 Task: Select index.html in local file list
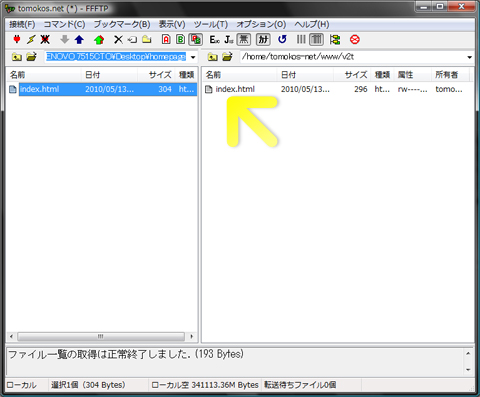(x=40, y=89)
